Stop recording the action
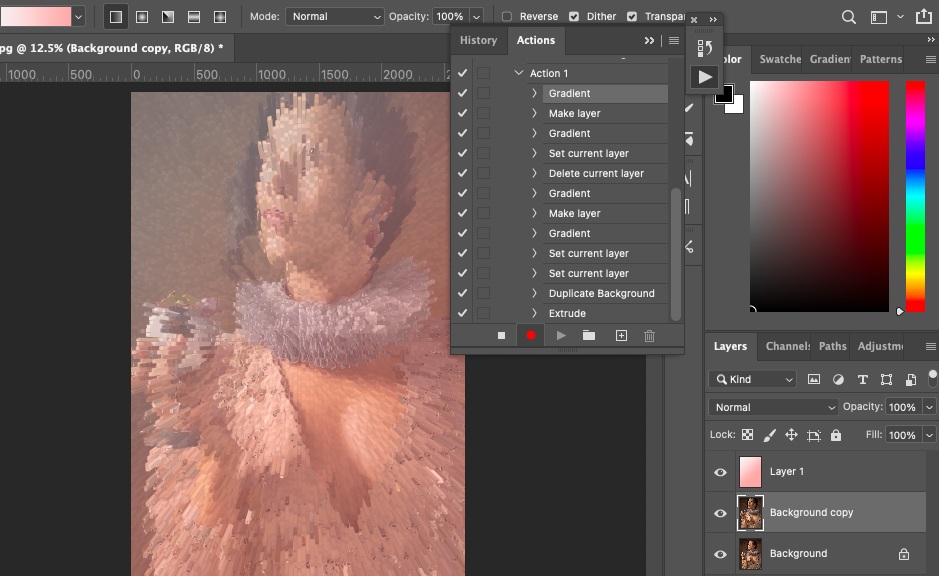 pyautogui.click(x=501, y=336)
